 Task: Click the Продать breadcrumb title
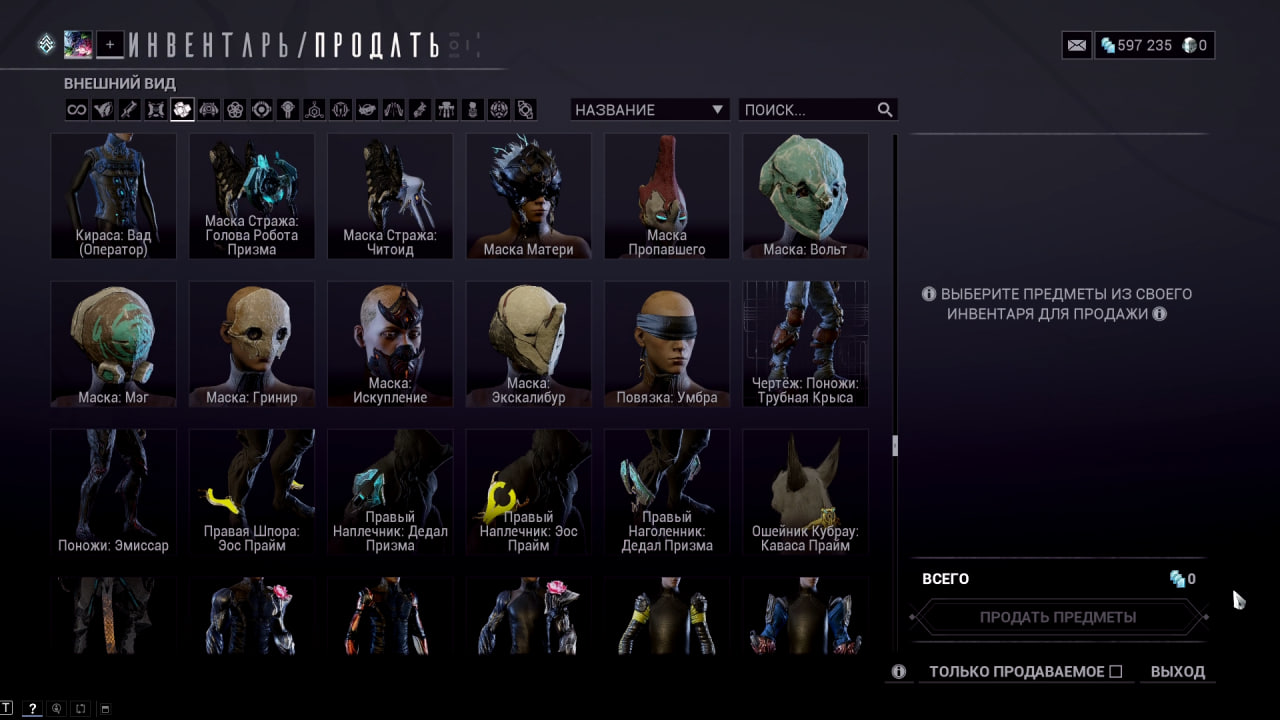pyautogui.click(x=377, y=45)
